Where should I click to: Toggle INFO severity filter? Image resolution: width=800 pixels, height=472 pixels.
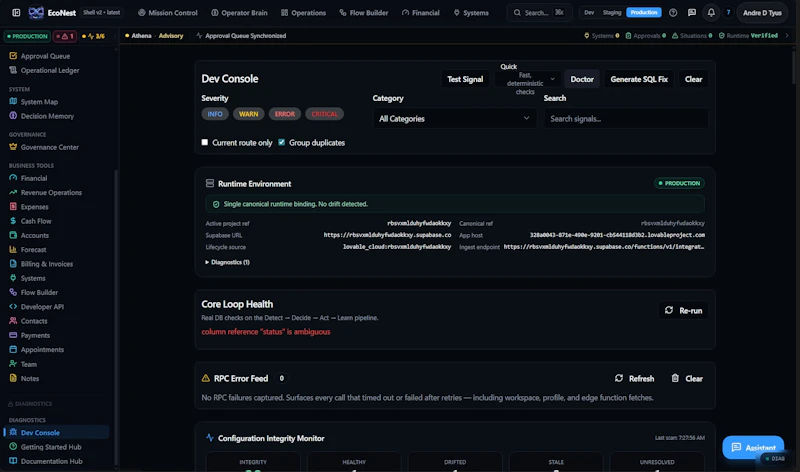click(215, 114)
